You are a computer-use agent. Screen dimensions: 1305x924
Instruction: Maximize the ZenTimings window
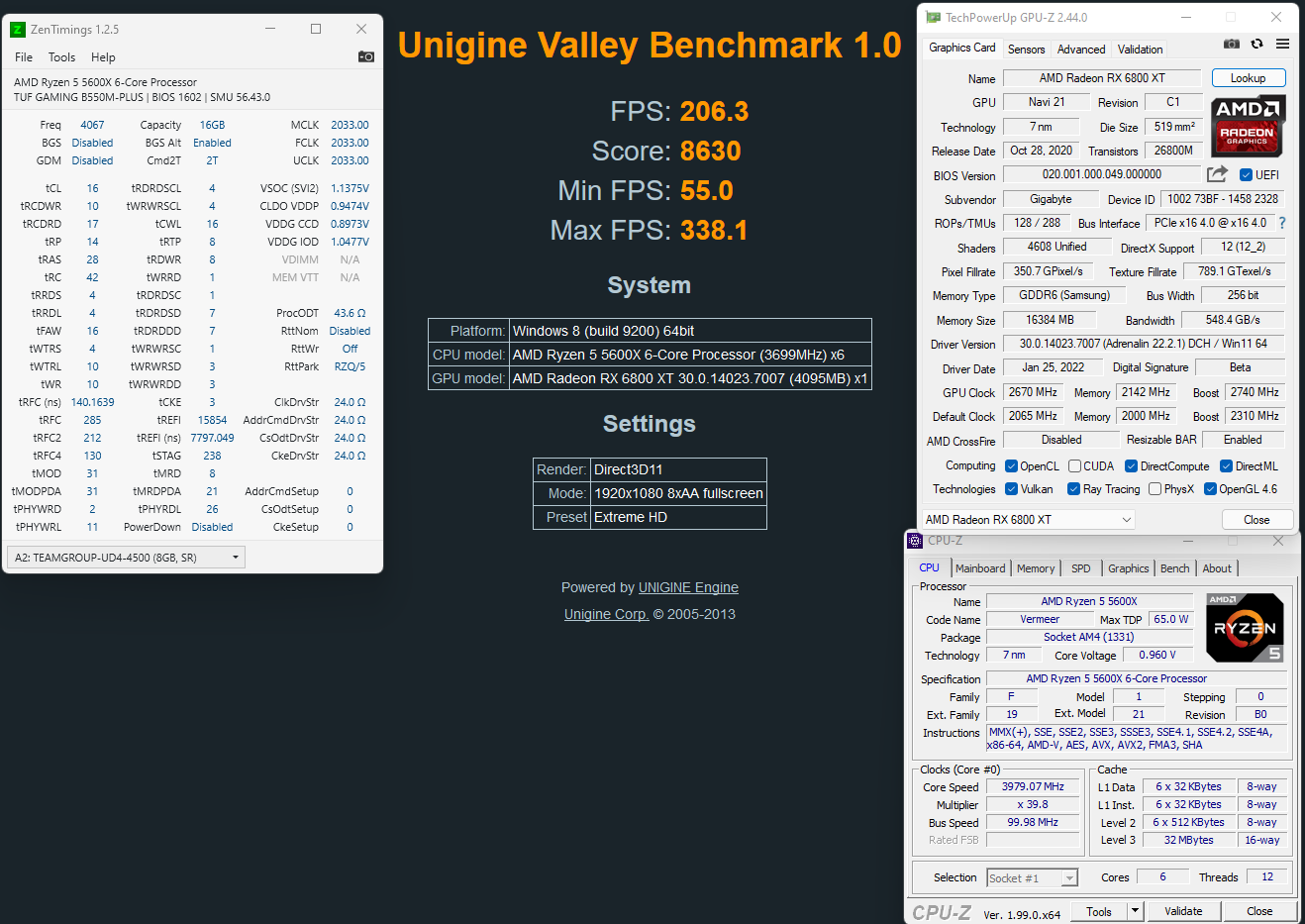(316, 29)
